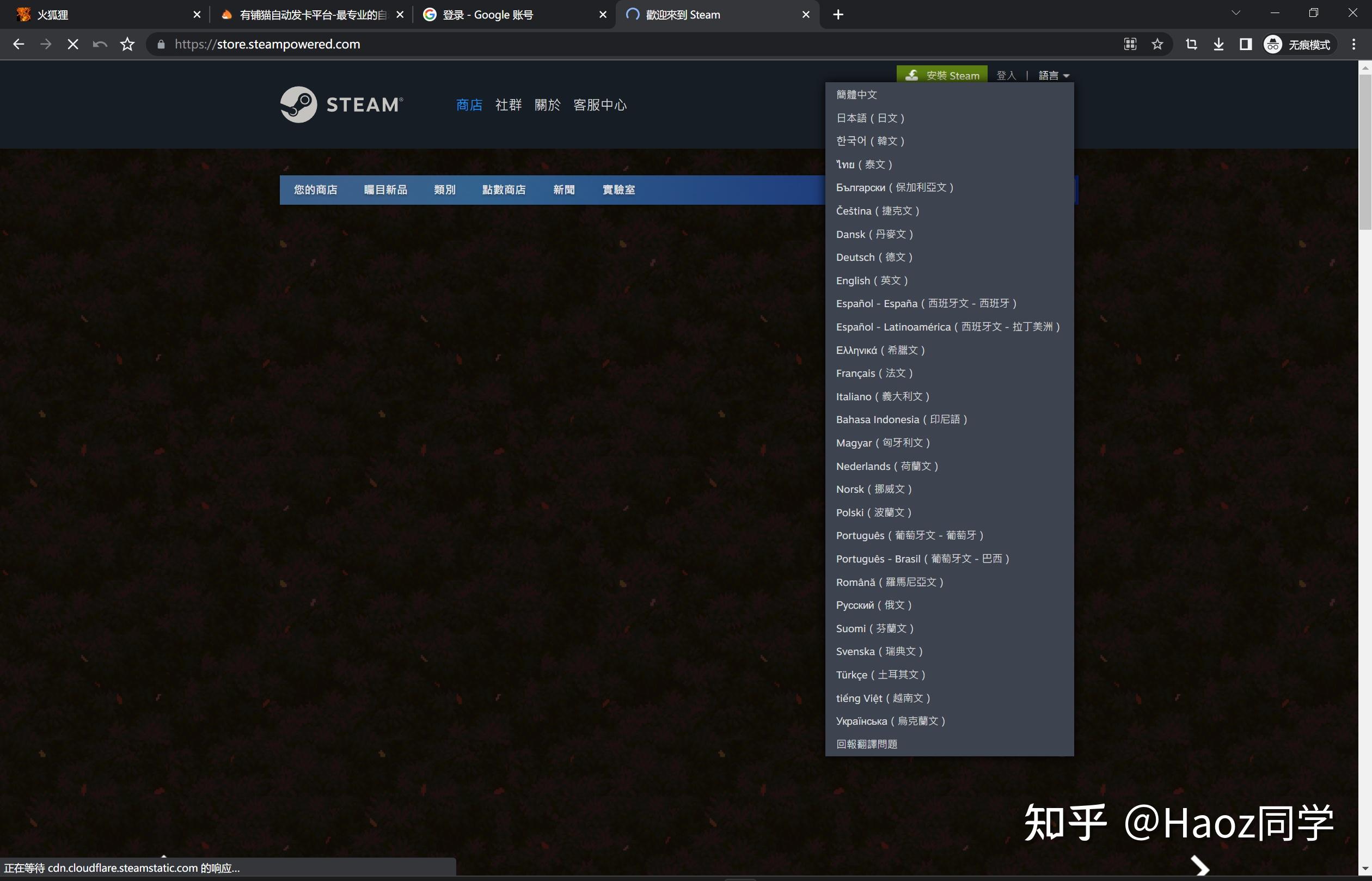Choose 簡體中文 language option

pos(856,94)
